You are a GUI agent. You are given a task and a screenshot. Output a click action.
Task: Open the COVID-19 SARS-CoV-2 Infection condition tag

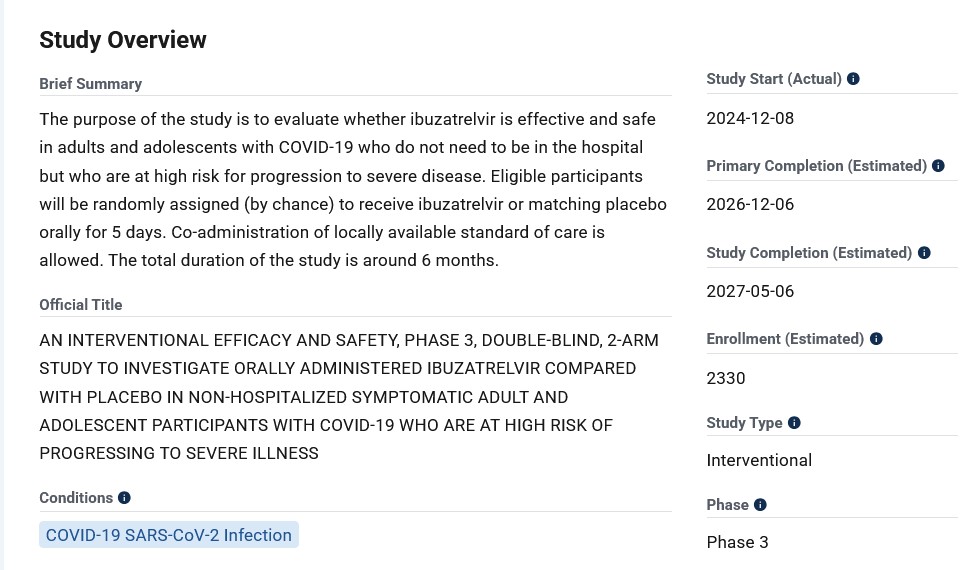[169, 535]
